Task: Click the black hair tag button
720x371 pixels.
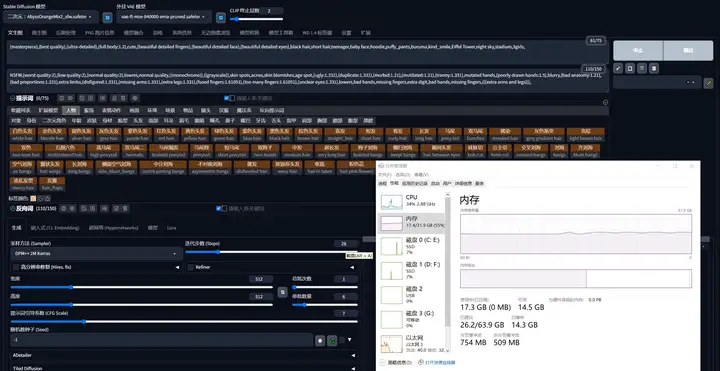Action: (280, 135)
